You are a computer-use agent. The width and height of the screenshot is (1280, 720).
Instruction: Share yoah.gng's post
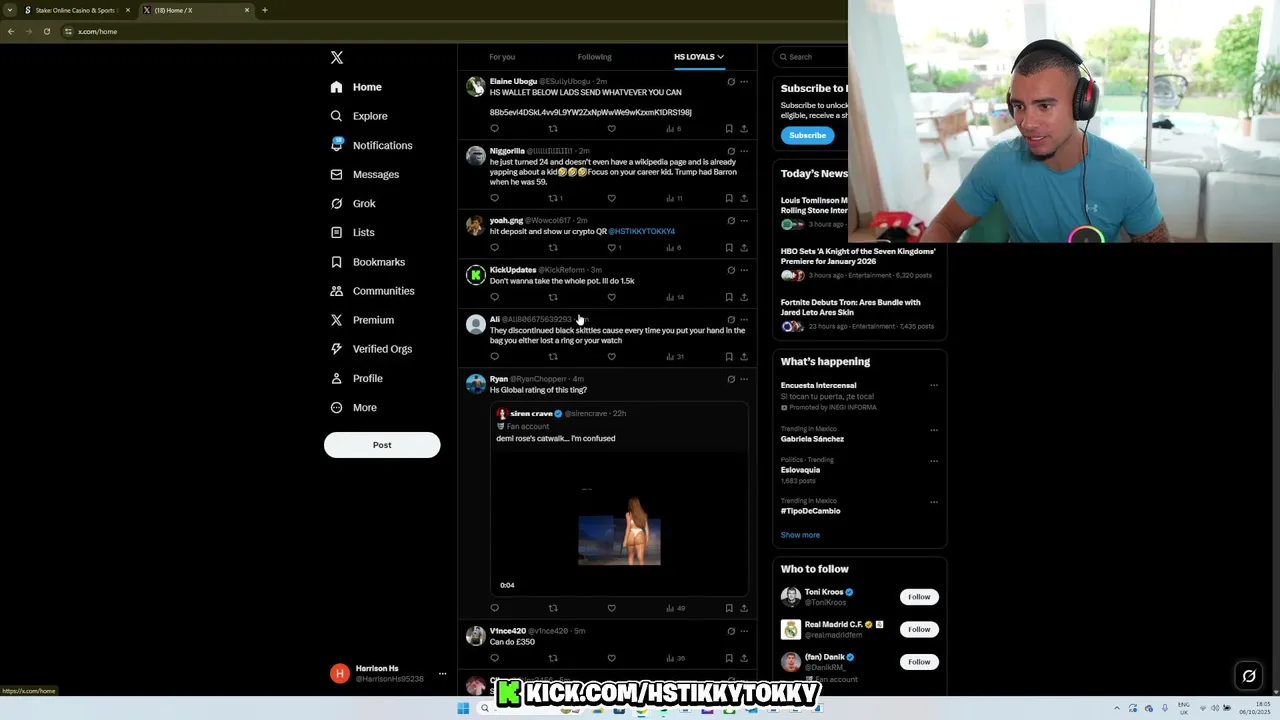coord(743,247)
